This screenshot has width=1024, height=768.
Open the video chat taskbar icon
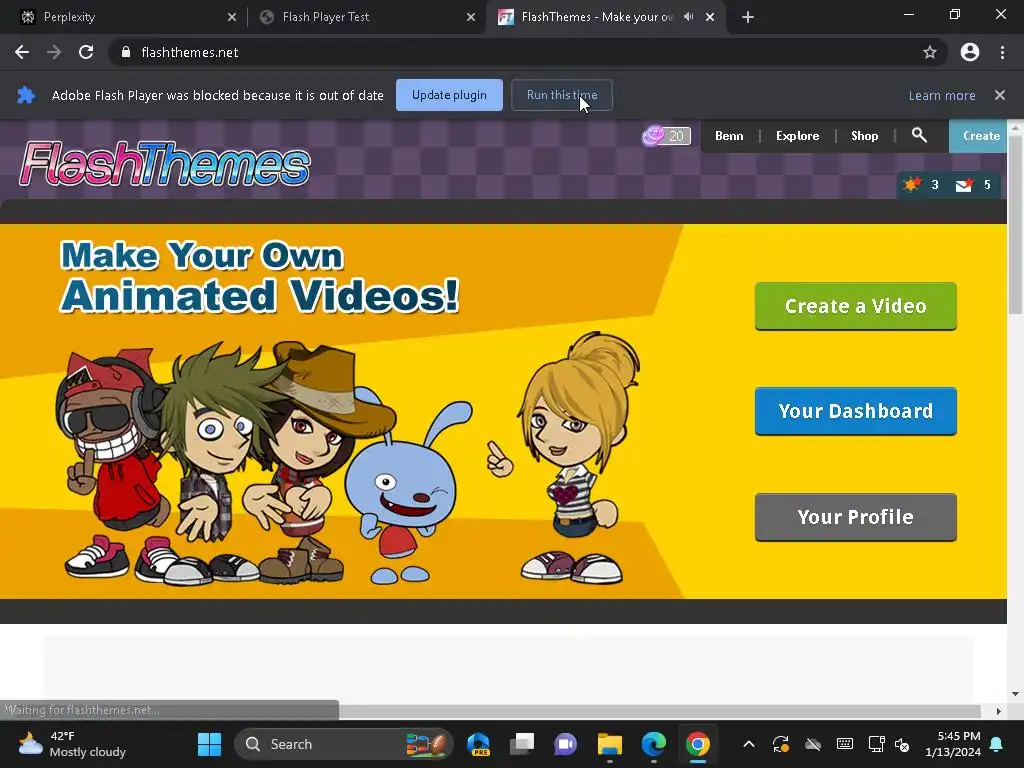[566, 744]
